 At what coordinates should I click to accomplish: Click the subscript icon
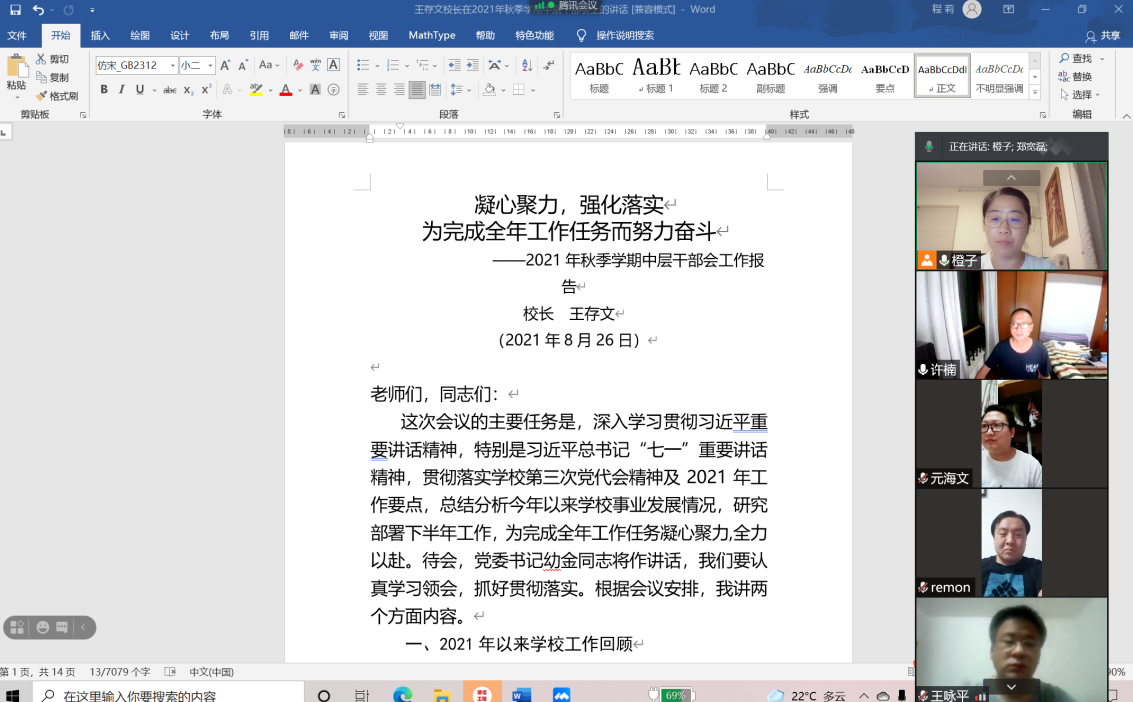(187, 89)
